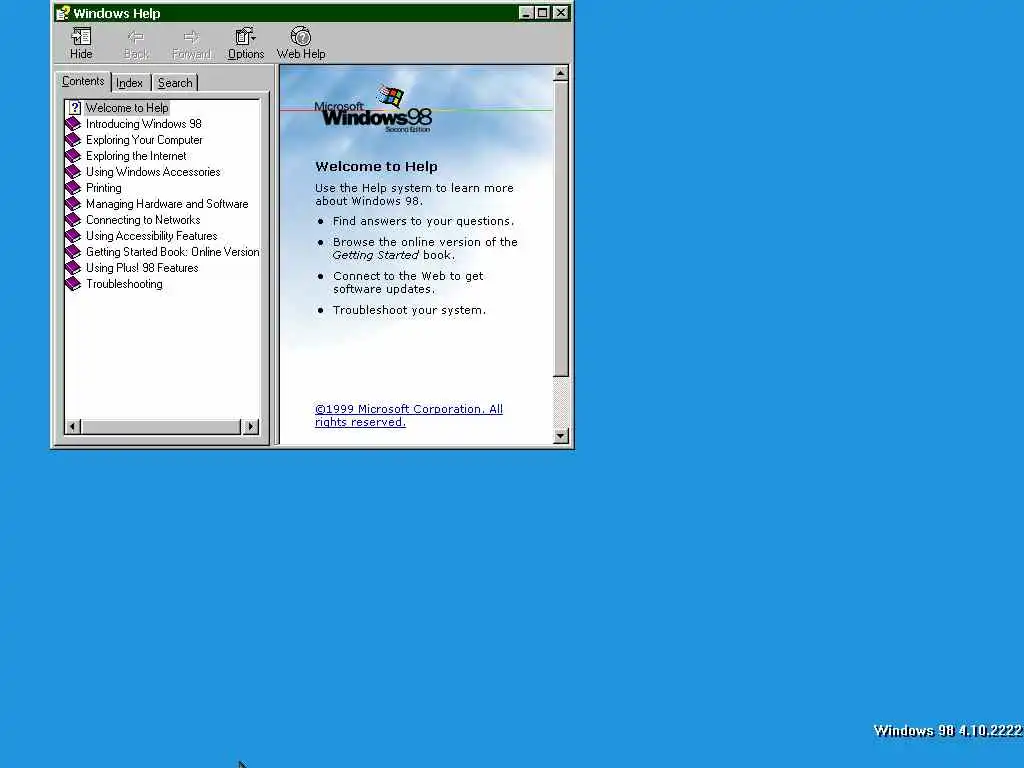Click the contents pane horizontal scrollbar thumb
The height and width of the screenshot is (768, 1024).
click(x=161, y=426)
